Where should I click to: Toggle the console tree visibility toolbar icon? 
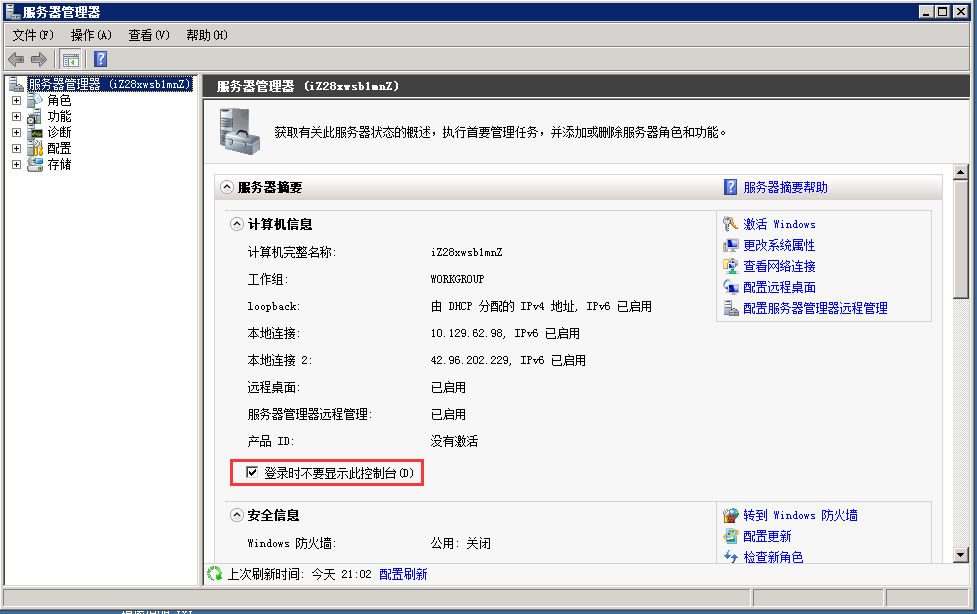coord(70,58)
